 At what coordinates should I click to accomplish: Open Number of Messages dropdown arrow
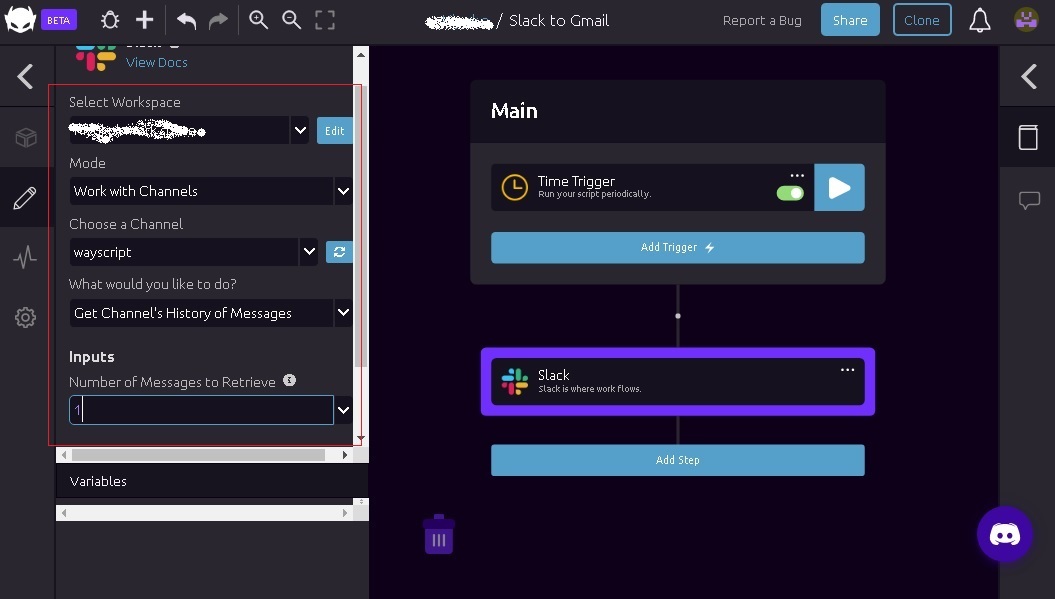343,410
